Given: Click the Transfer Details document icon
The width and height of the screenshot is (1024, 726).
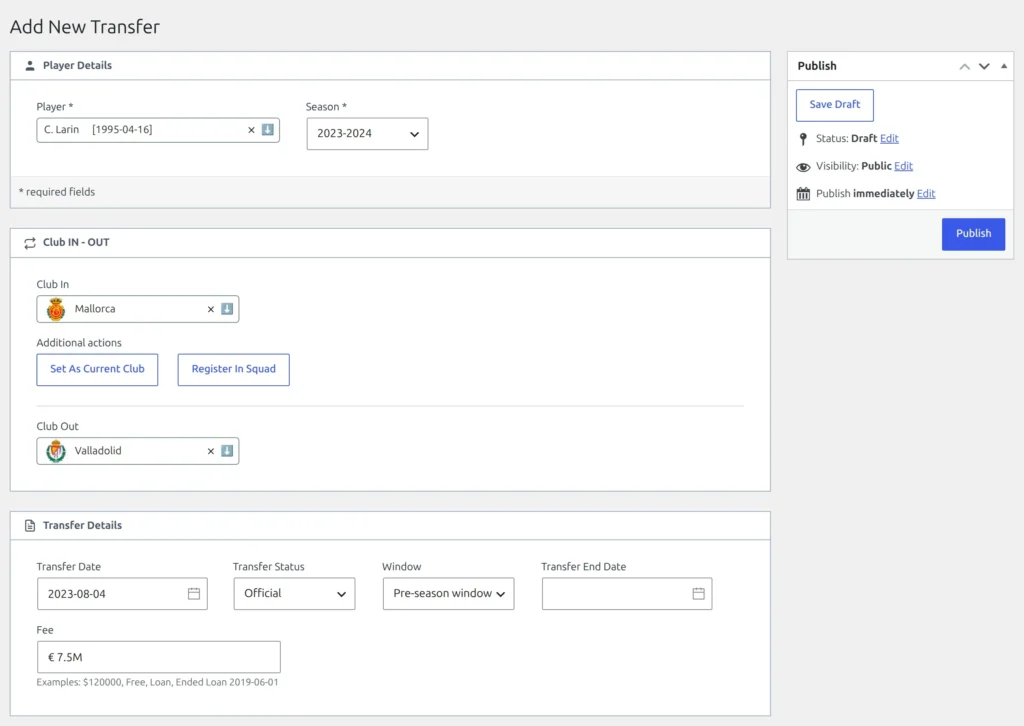Looking at the screenshot, I should (29, 526).
